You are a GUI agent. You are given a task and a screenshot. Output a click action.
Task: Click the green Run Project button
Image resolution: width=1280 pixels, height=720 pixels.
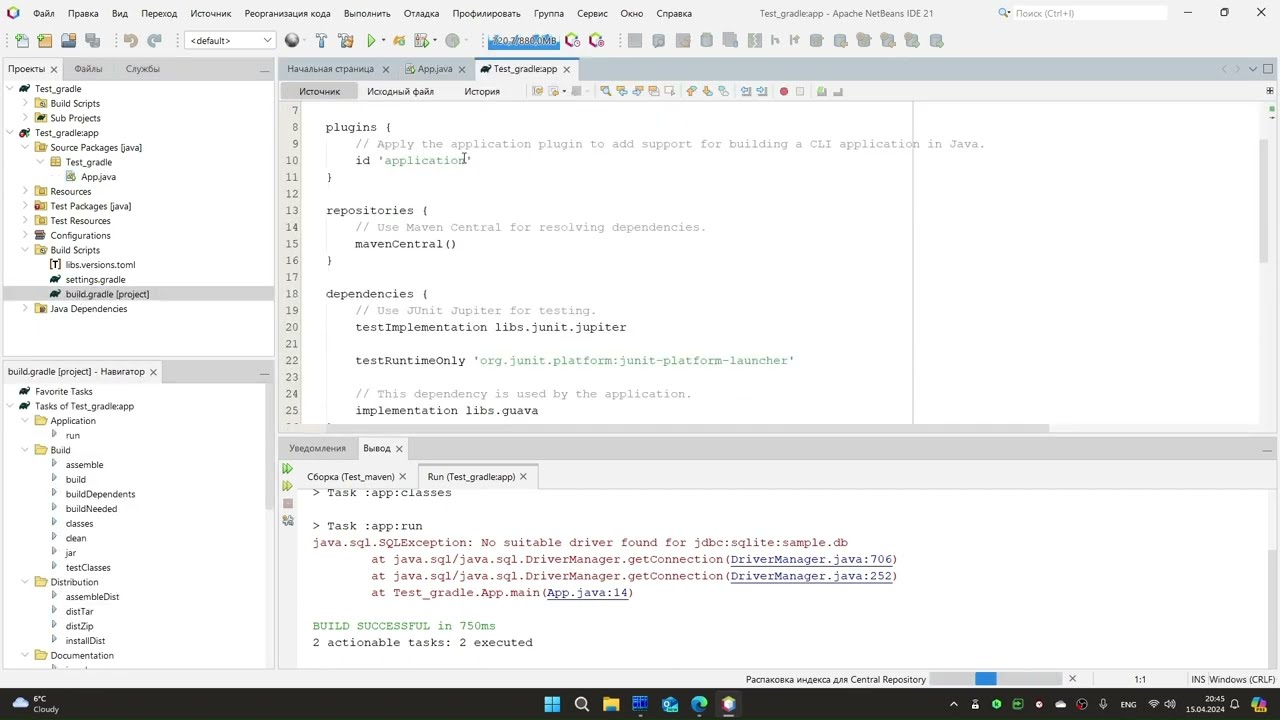click(x=371, y=41)
